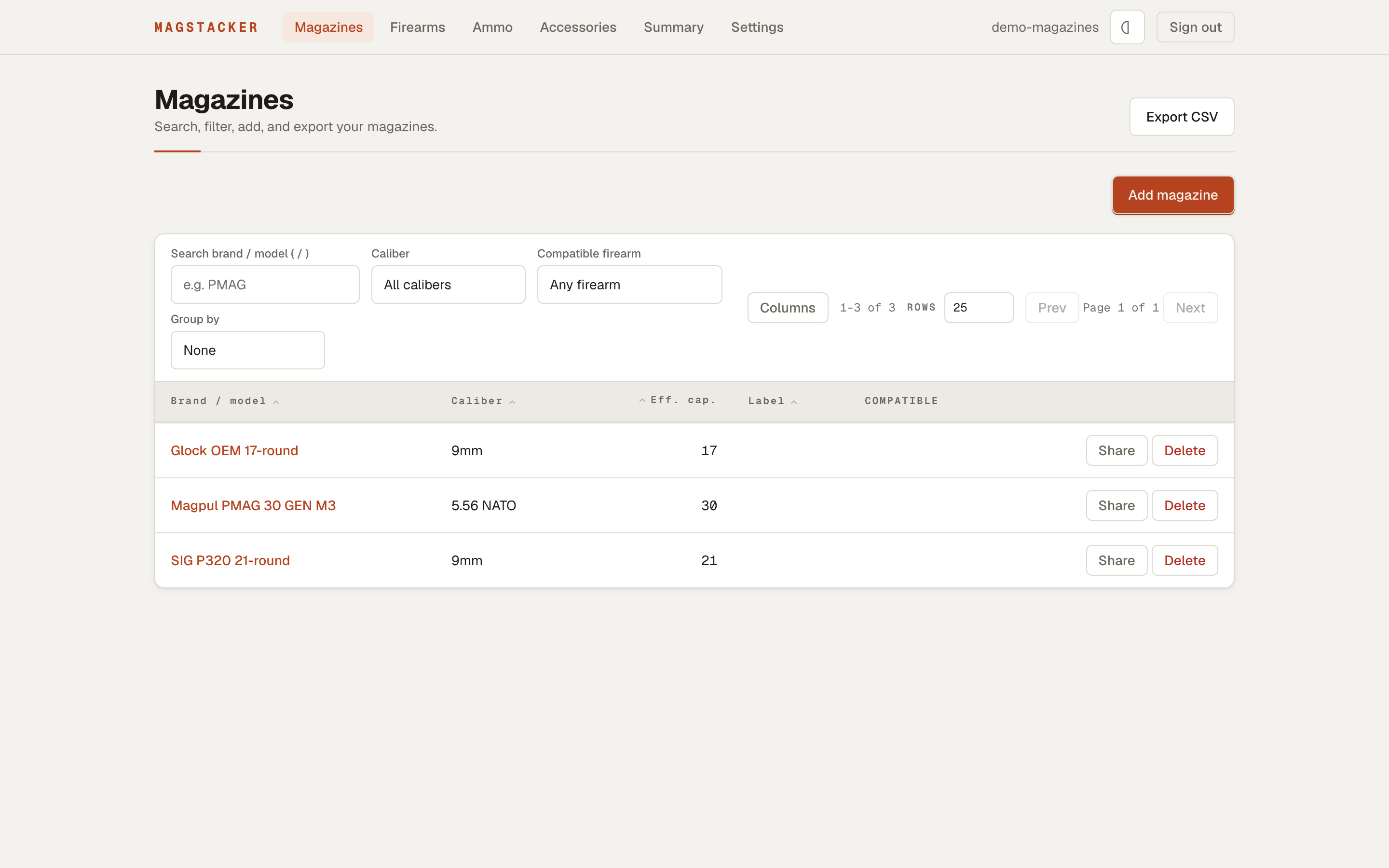Click the '1–3 of 3' count
The height and width of the screenshot is (868, 1389).
867,308
